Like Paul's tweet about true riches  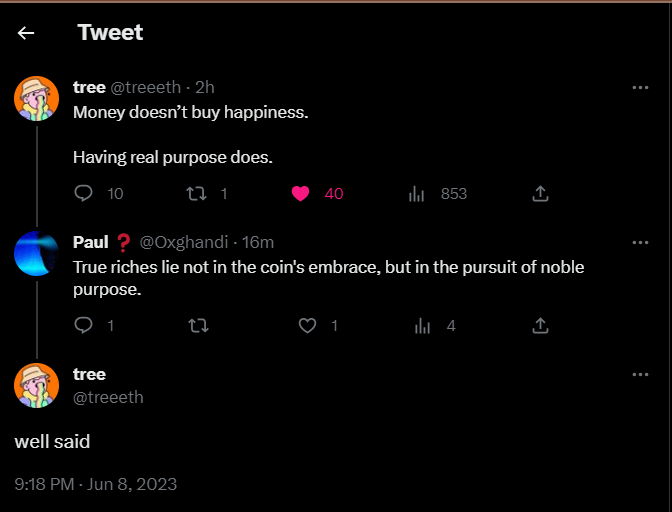[307, 326]
